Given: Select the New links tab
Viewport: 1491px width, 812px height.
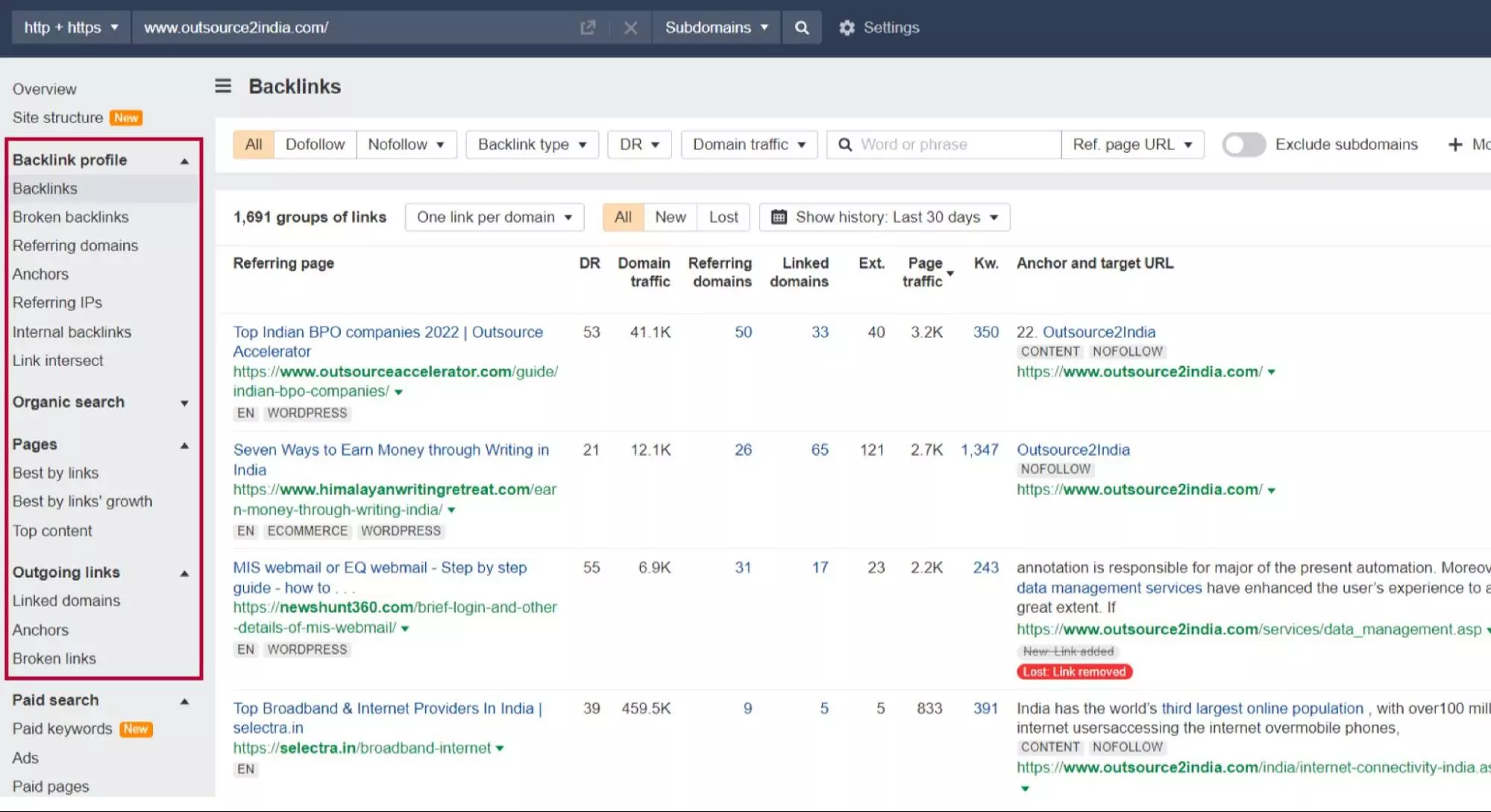Looking at the screenshot, I should click(671, 217).
